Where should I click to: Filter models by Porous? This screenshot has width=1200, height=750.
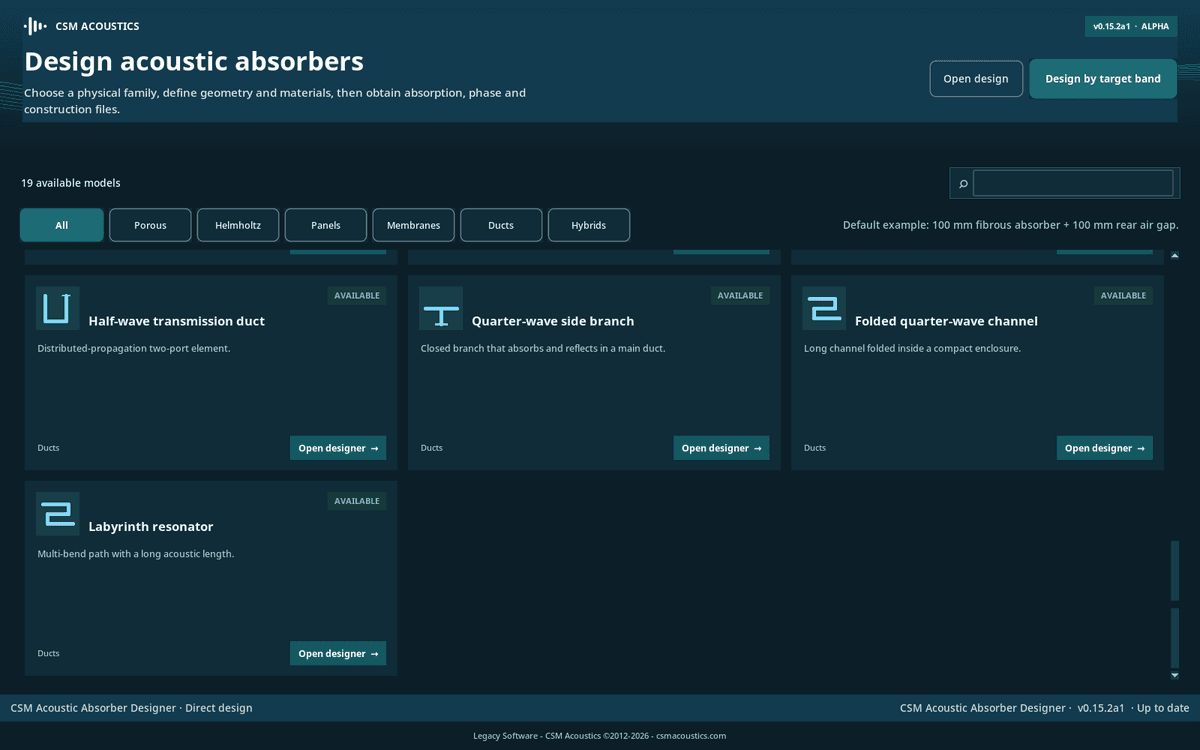[x=150, y=225]
